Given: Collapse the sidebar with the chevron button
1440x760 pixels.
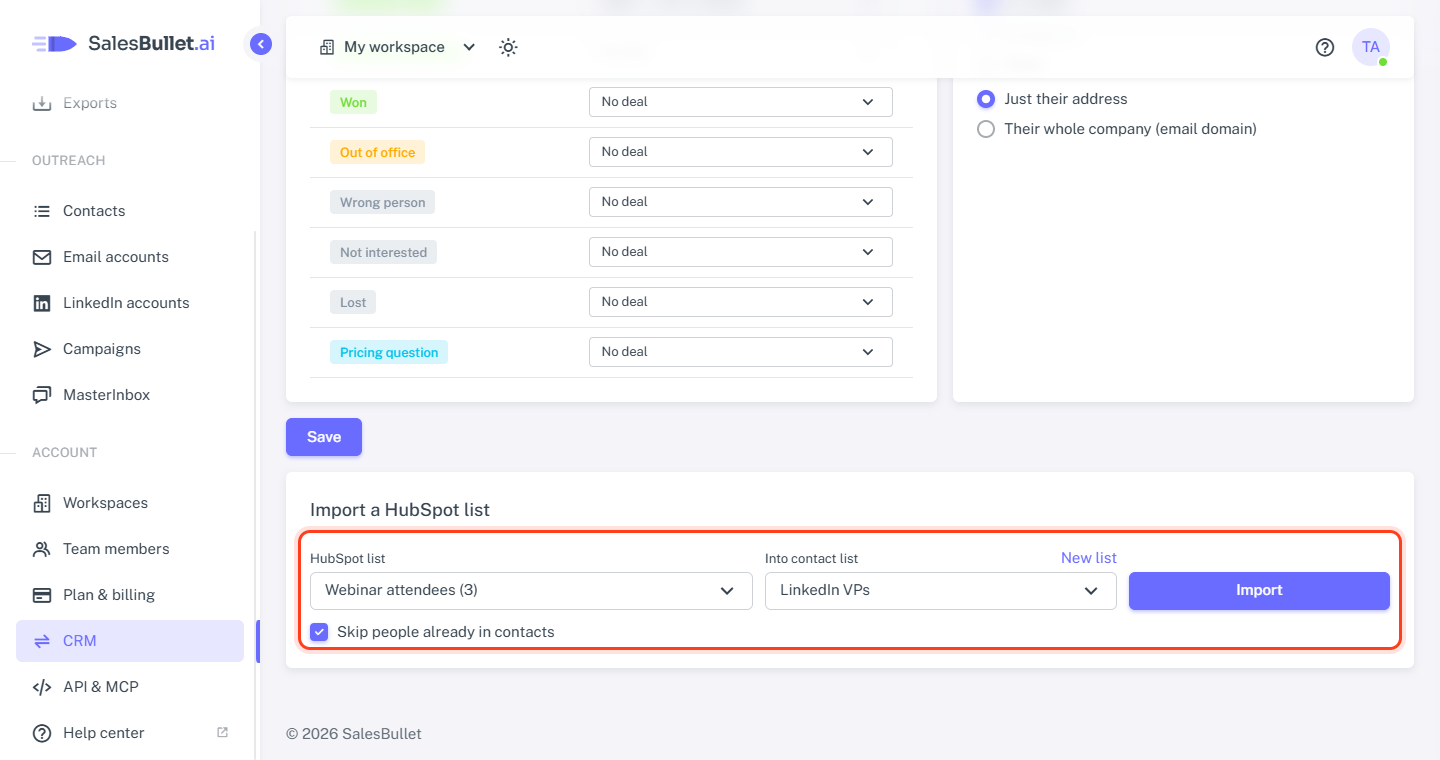Looking at the screenshot, I should 261,44.
